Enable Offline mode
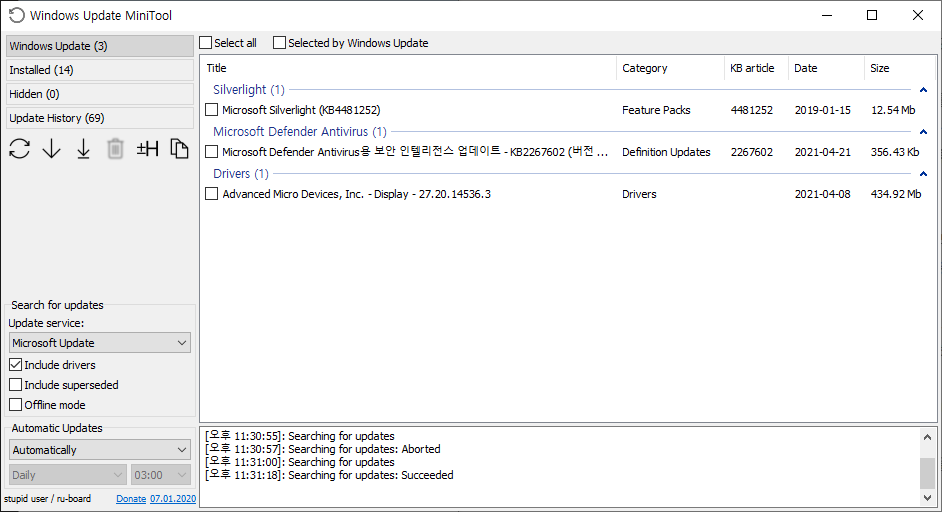Viewport: 942px width, 512px height. click(16, 405)
